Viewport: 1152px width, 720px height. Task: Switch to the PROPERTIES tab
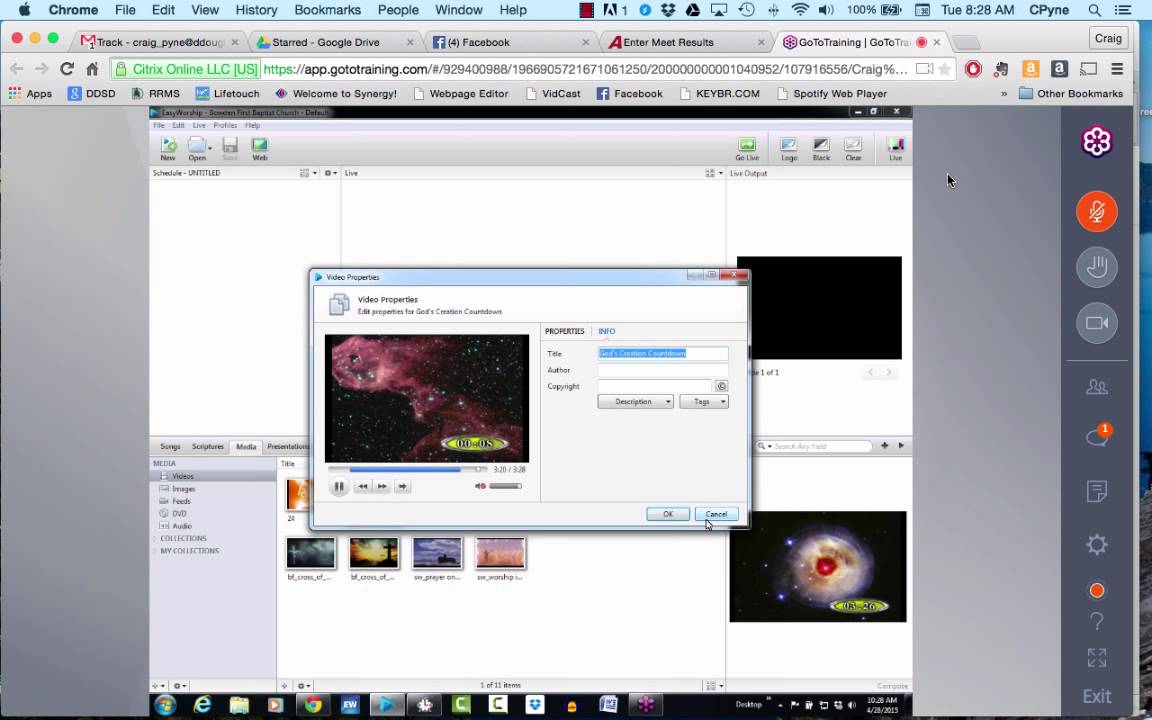pyautogui.click(x=564, y=331)
